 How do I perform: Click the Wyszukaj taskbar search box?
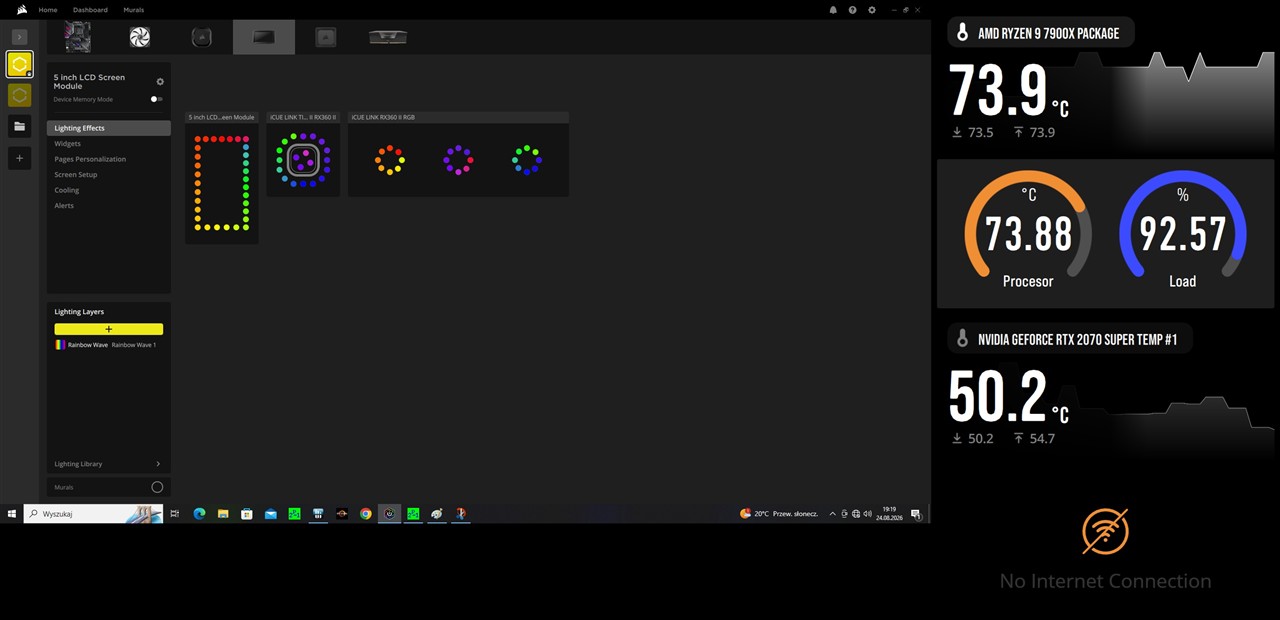click(93, 514)
